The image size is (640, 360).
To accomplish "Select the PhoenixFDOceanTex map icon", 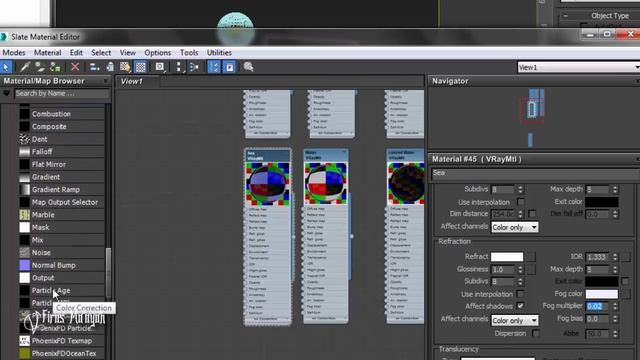I will pyautogui.click(x=24, y=353).
